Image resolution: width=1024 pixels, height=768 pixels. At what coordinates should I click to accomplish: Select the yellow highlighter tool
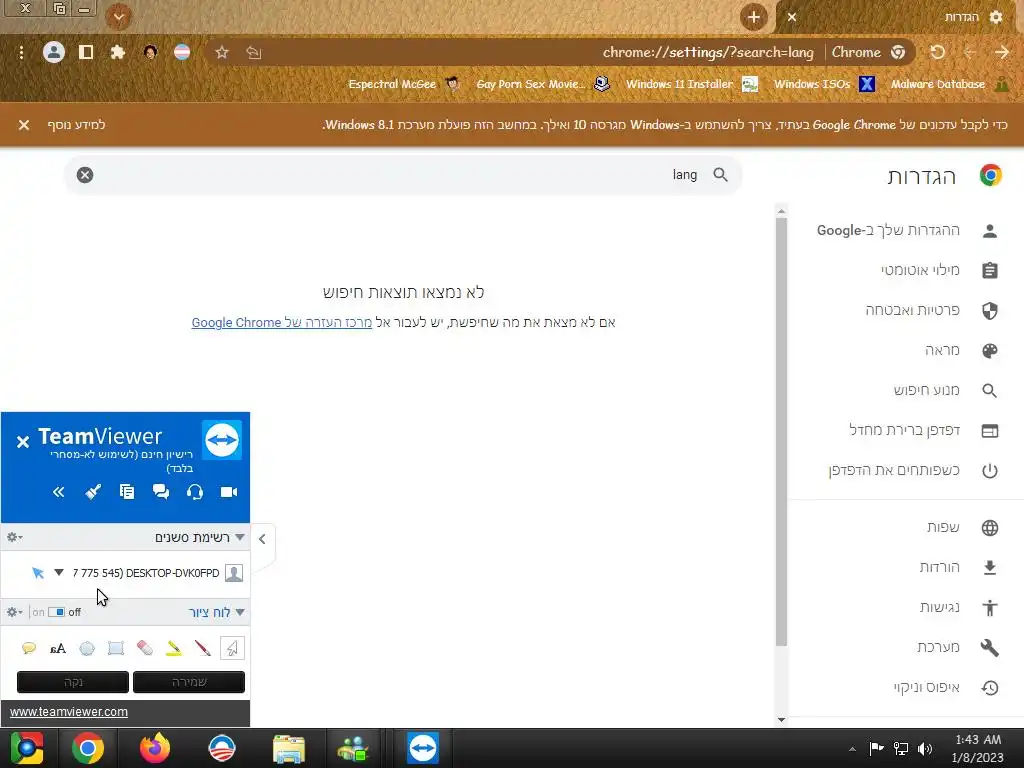pos(174,648)
